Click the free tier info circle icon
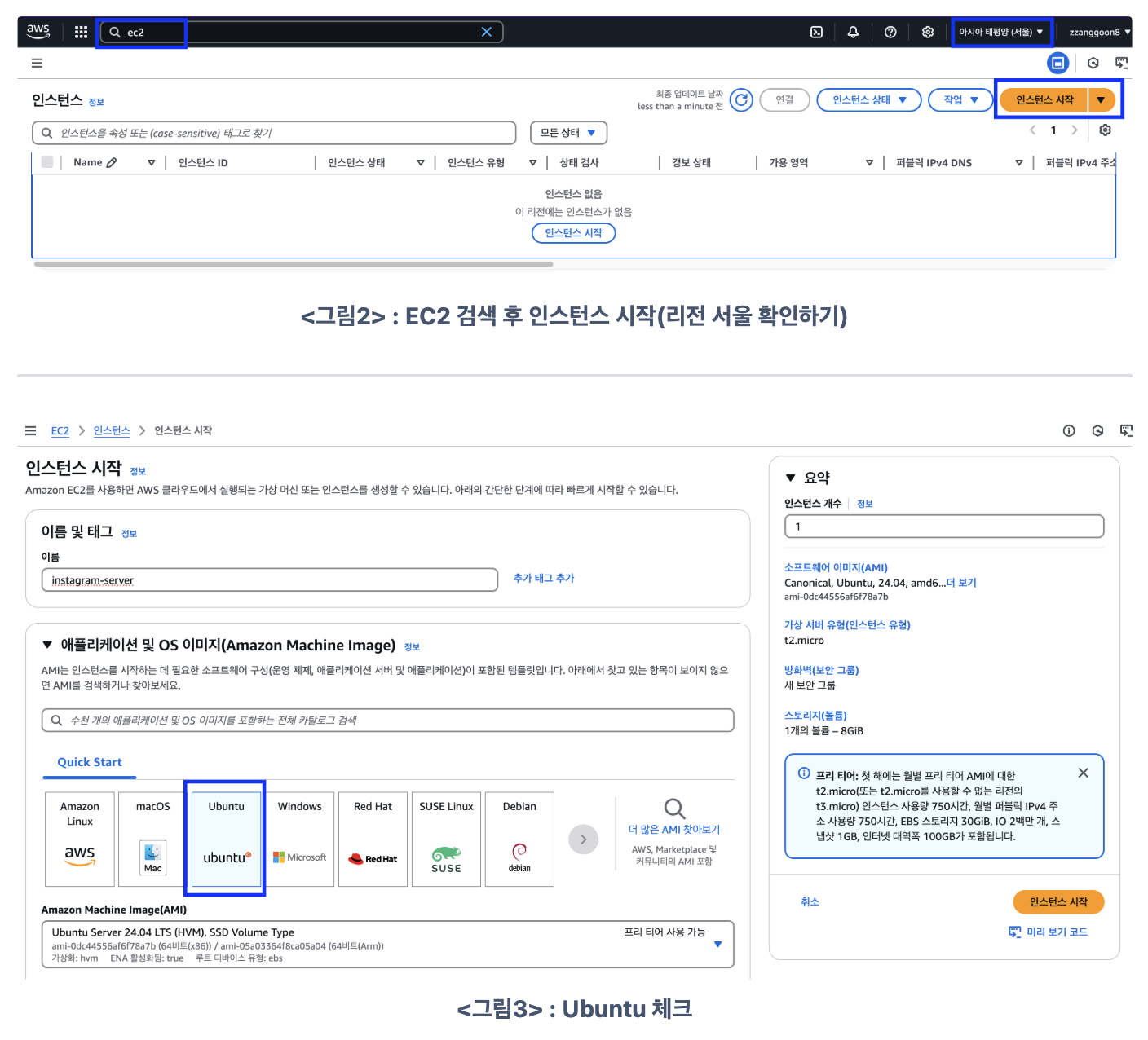 [804, 773]
